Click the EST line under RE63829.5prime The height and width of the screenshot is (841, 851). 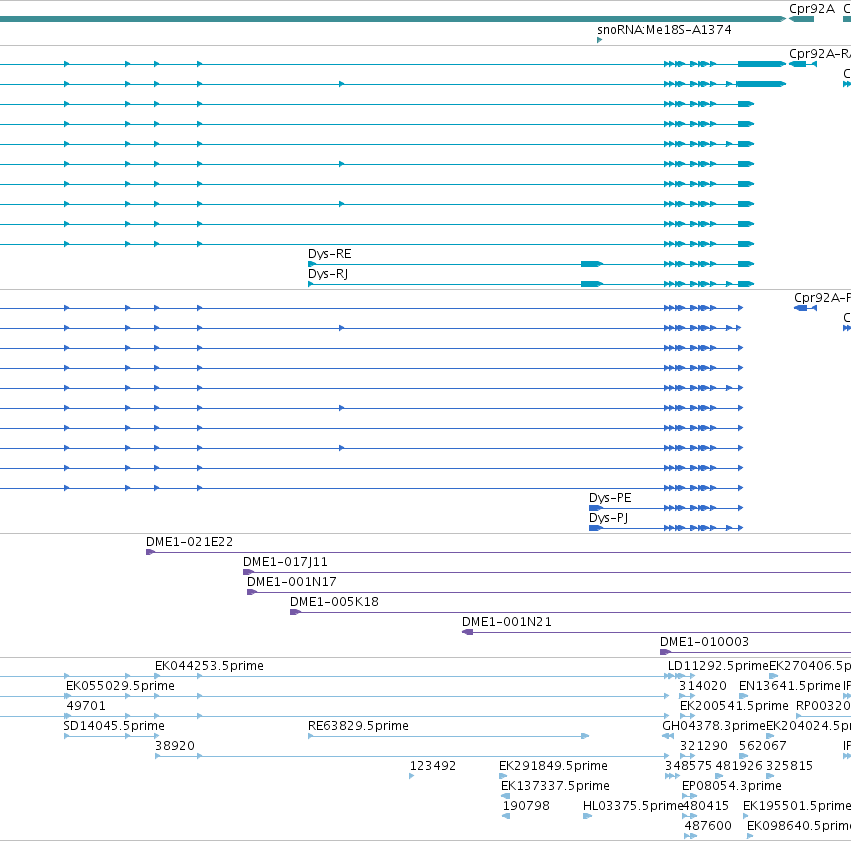448,736
